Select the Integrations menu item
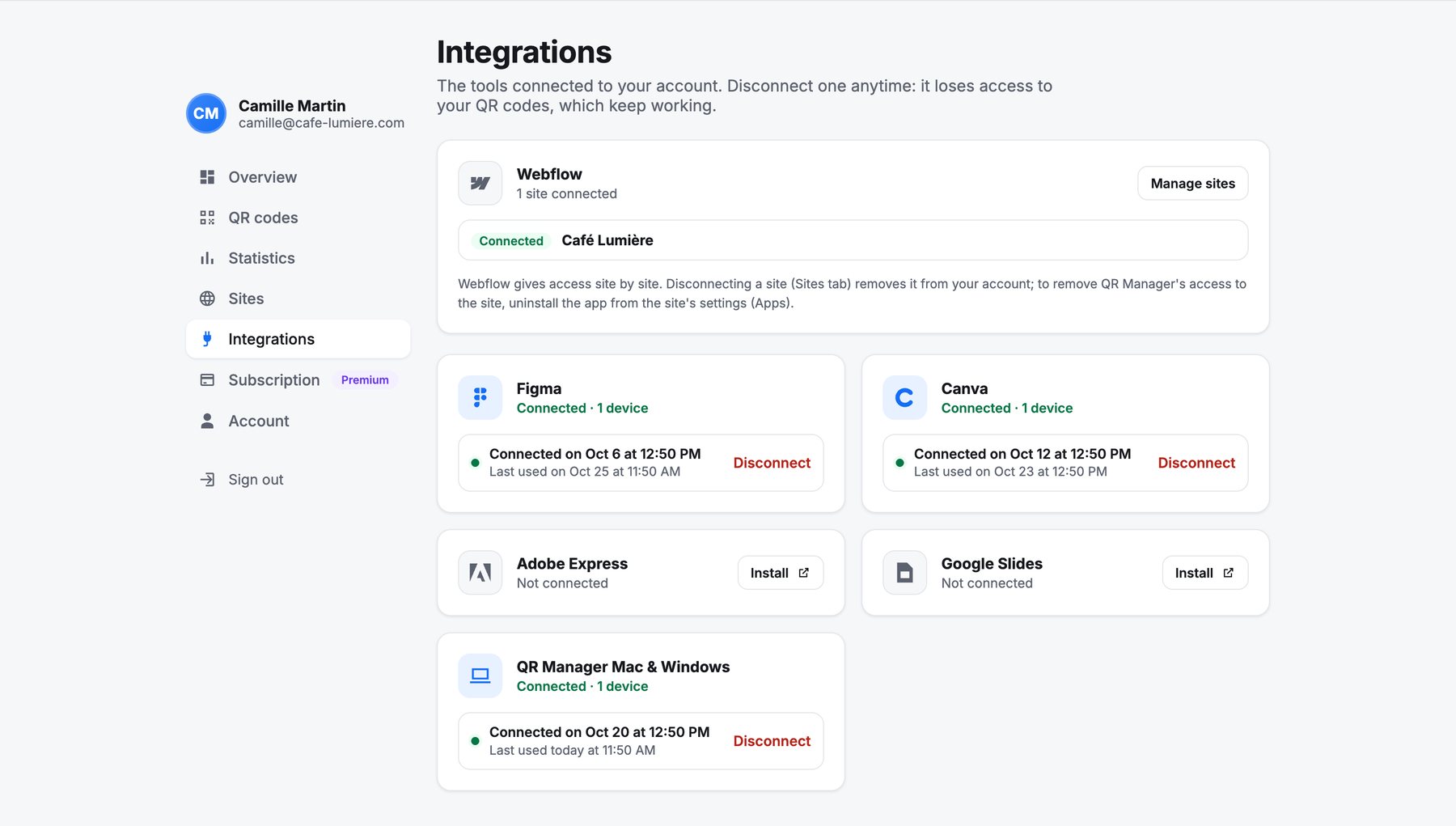 point(298,339)
